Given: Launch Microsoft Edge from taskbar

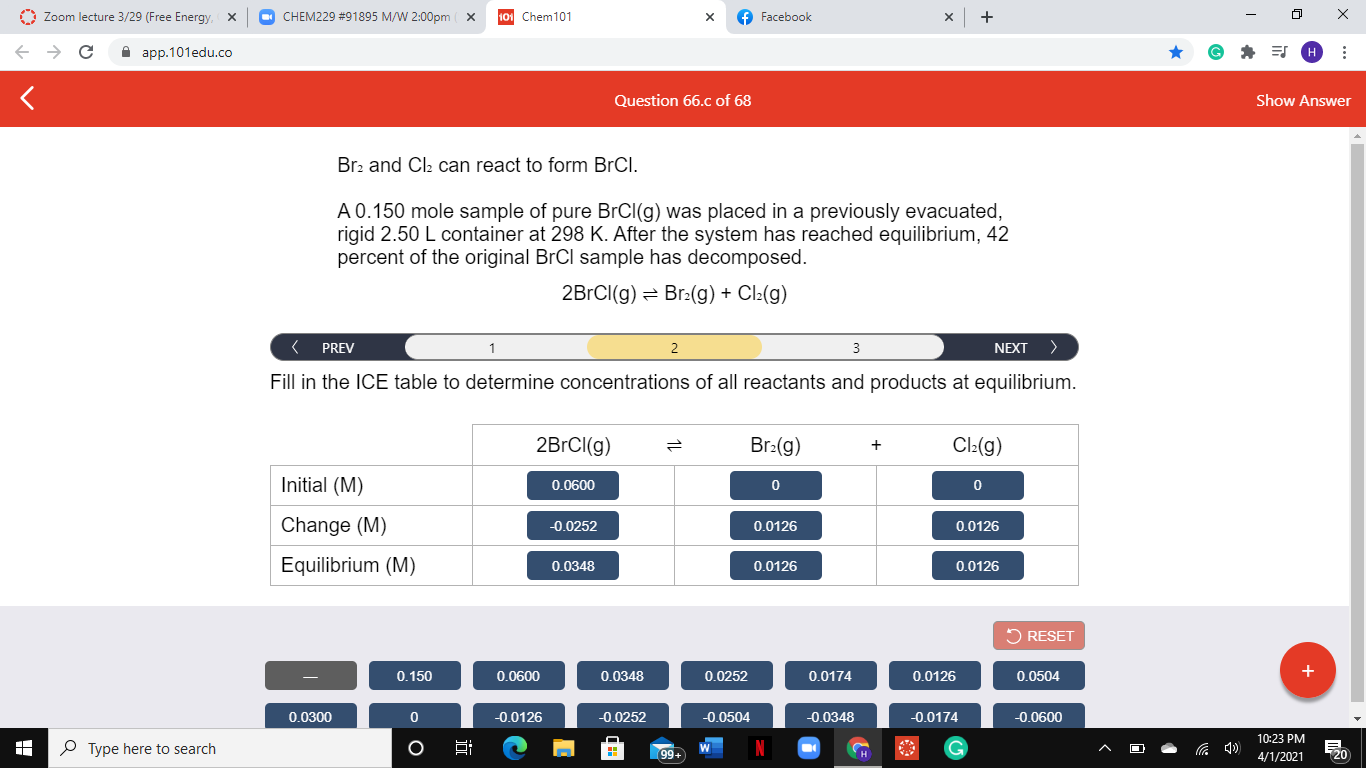Looking at the screenshot, I should pos(514,748).
